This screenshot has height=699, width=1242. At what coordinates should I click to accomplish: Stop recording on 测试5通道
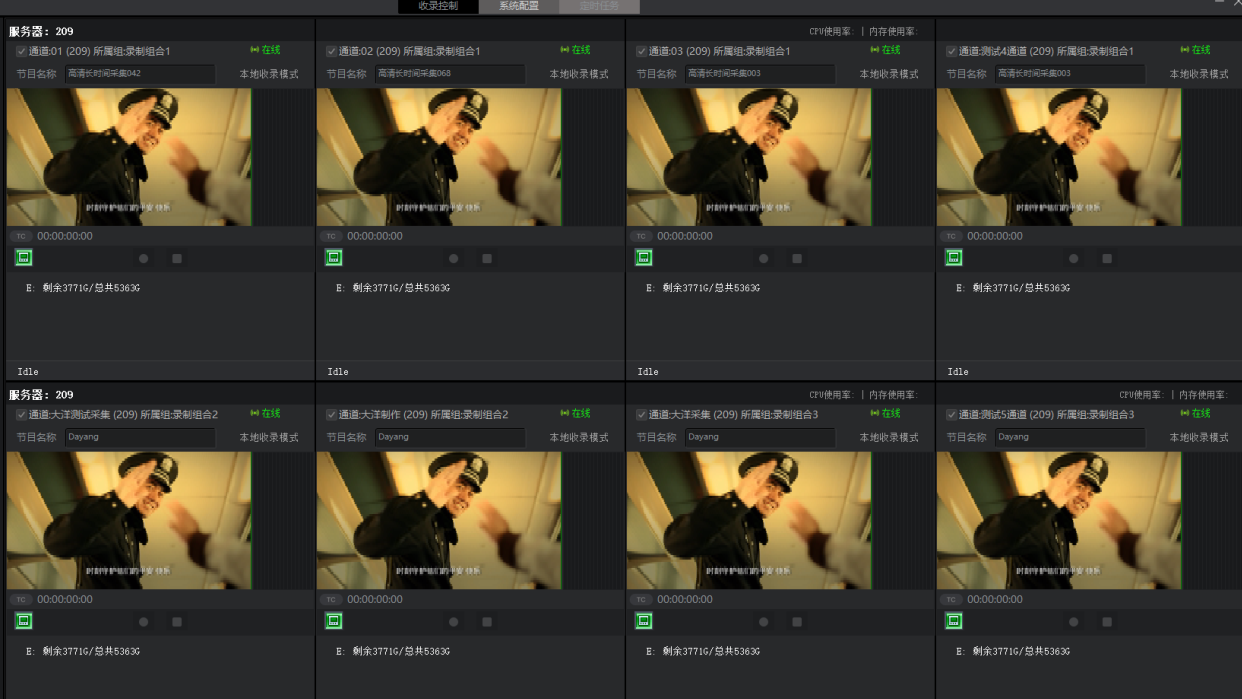tap(1107, 622)
